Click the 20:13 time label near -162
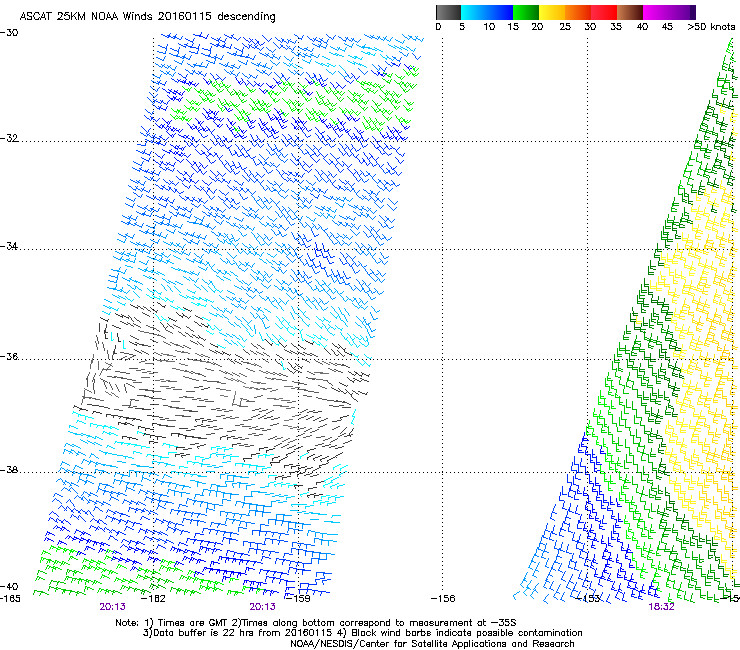The image size is (740, 650). [112, 607]
